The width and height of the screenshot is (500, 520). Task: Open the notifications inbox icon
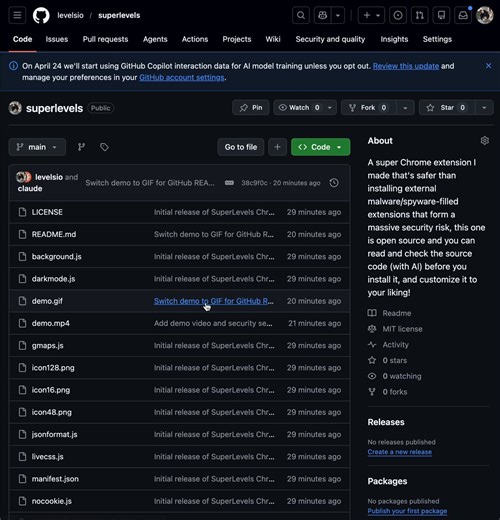[x=463, y=15]
